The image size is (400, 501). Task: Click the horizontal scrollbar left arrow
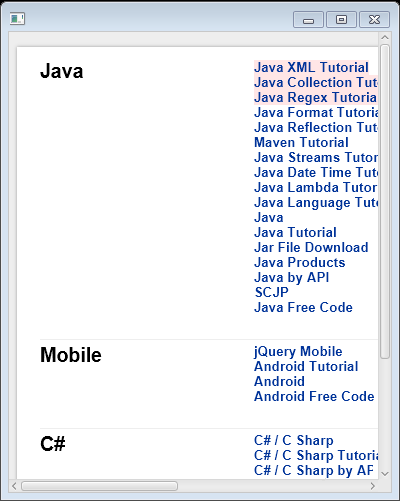(14, 486)
